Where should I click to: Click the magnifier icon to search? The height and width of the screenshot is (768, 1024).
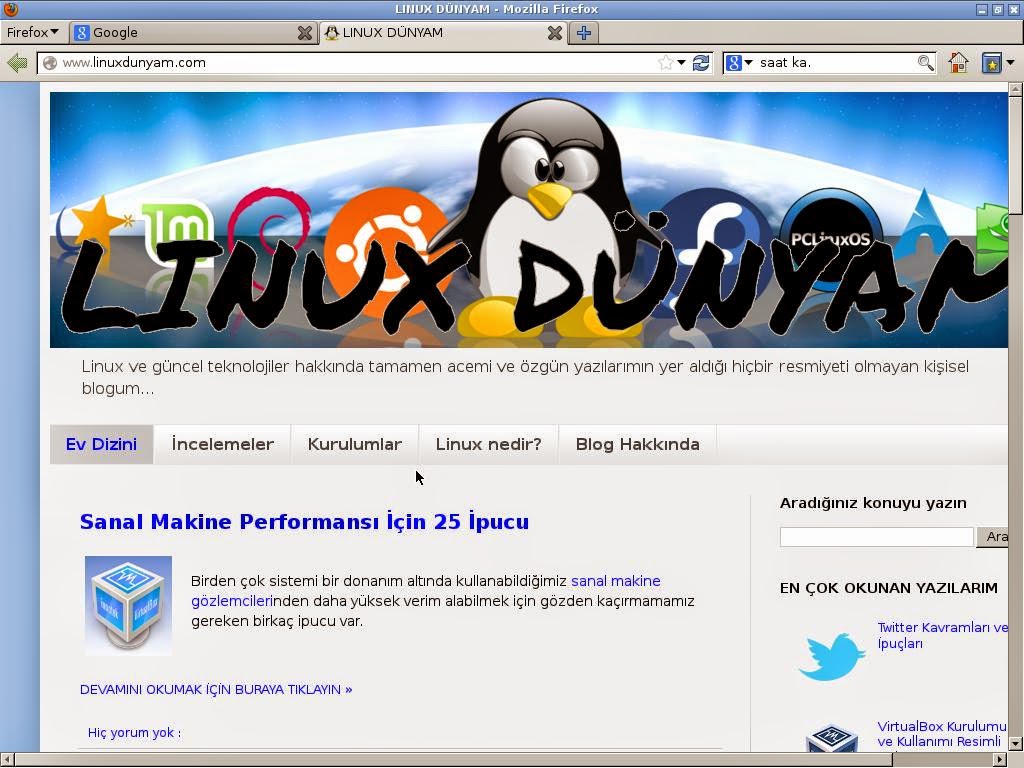pyautogui.click(x=924, y=62)
